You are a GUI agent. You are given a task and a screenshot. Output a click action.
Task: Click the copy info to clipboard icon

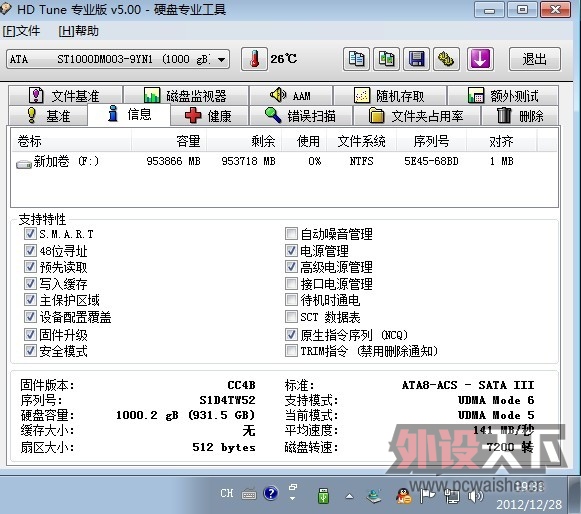(356, 59)
